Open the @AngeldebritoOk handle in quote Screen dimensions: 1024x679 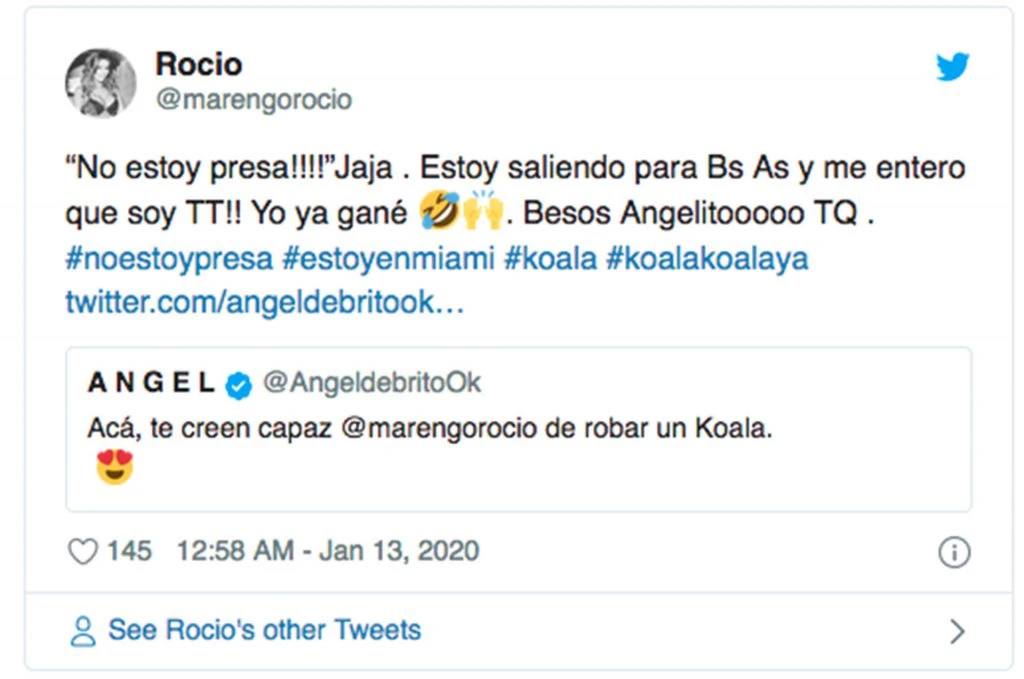point(371,383)
